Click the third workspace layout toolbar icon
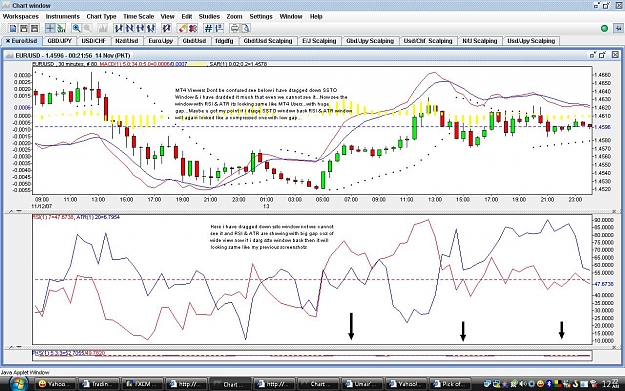The image size is (625, 391). point(35,28)
